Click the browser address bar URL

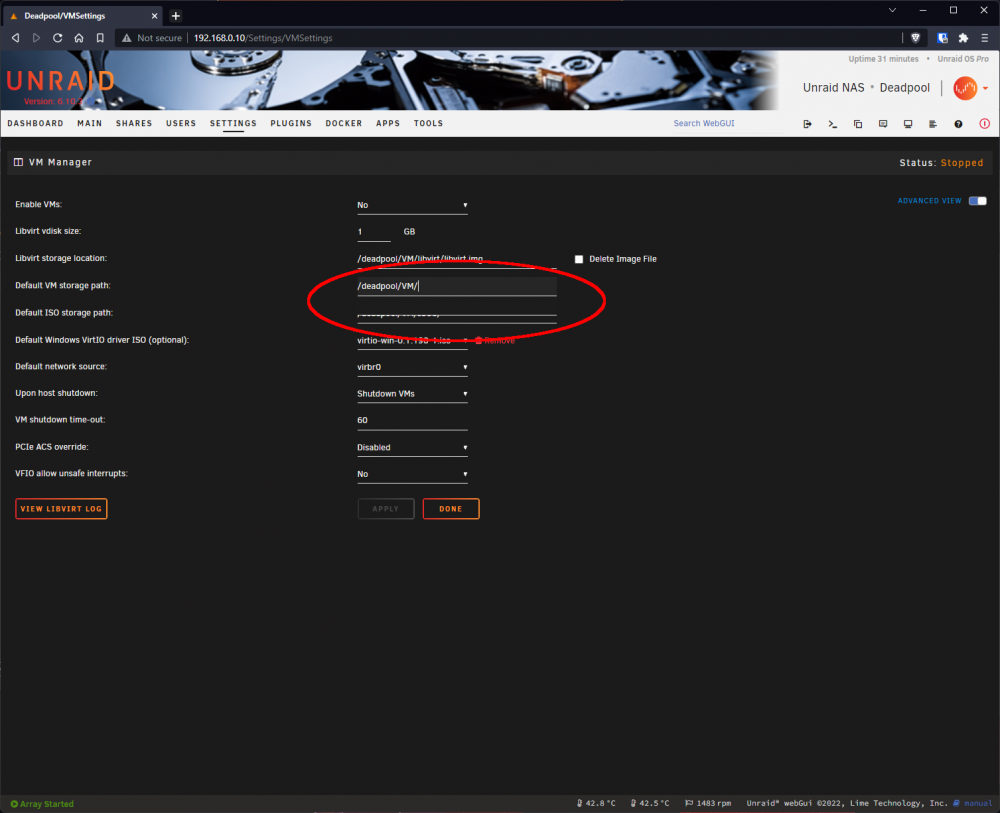[263, 38]
